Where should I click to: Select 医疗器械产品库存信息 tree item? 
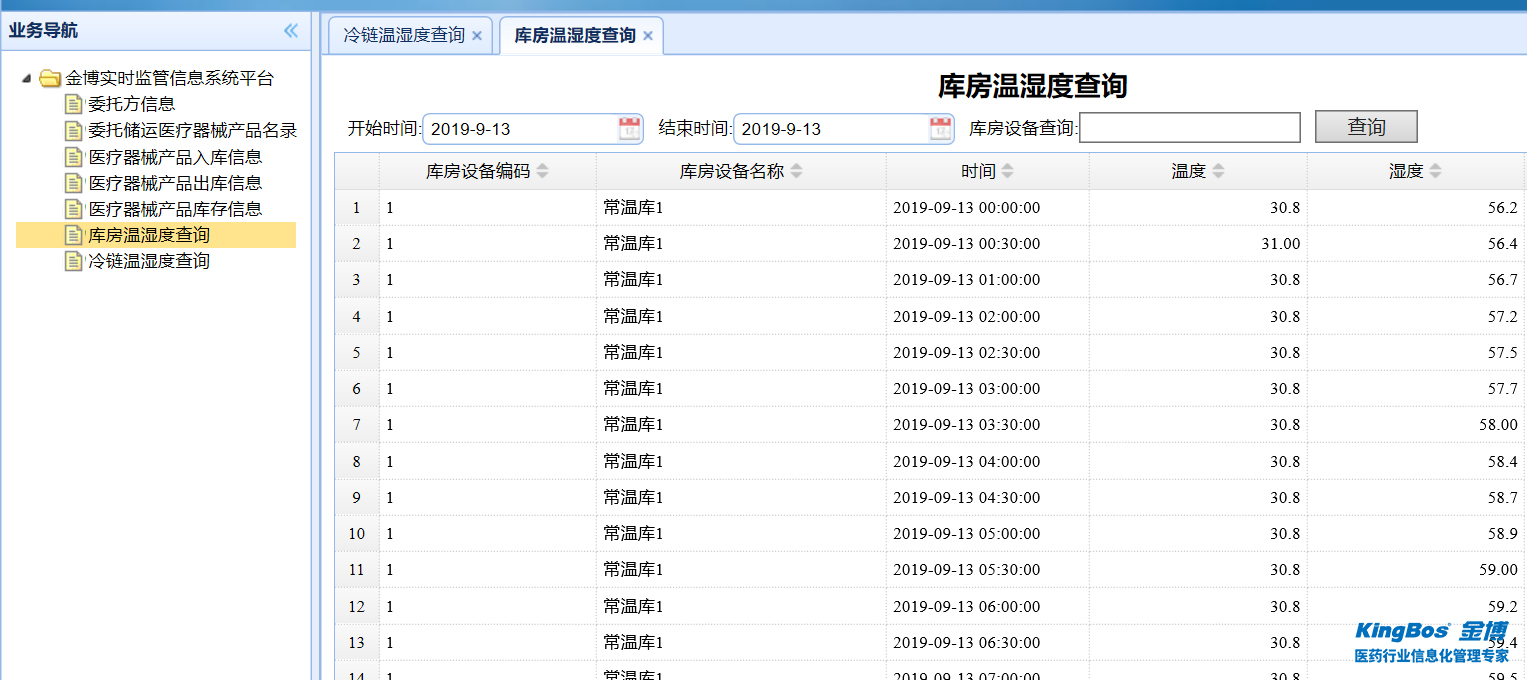coord(175,208)
